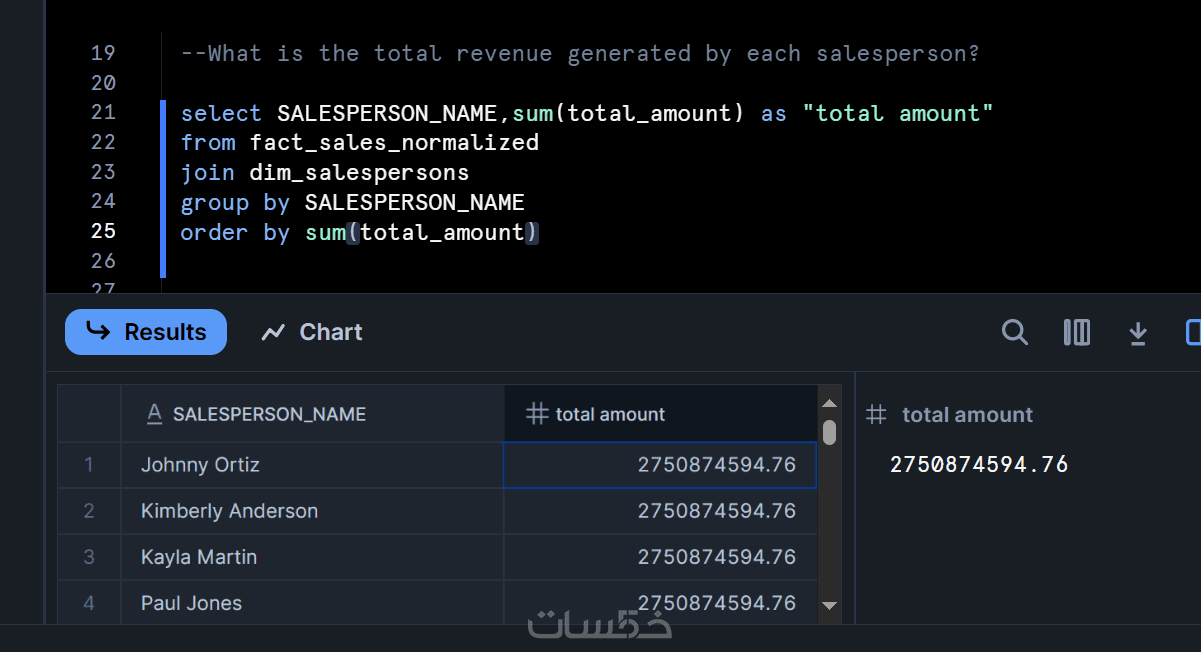Select row number 3 in results
The width and height of the screenshot is (1201, 652).
click(89, 557)
